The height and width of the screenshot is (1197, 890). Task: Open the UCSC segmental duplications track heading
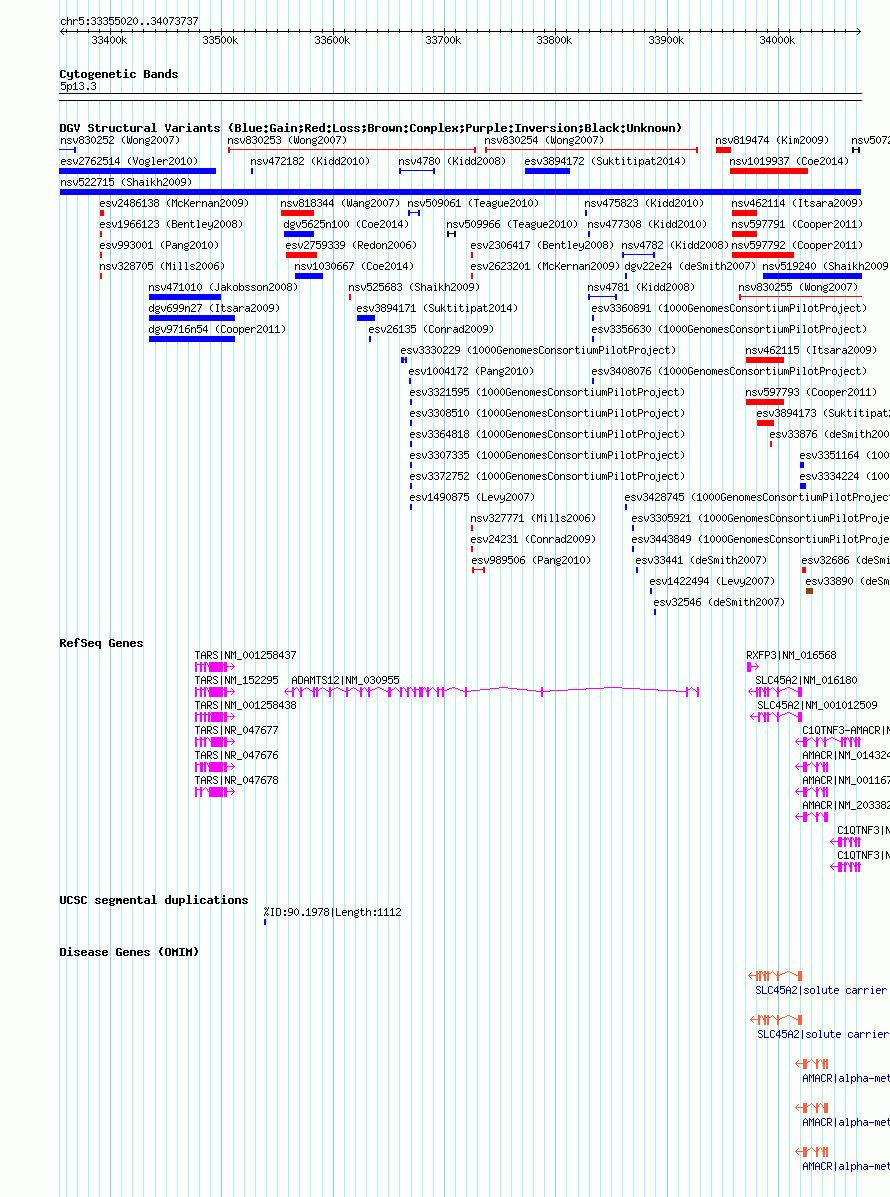[153, 900]
